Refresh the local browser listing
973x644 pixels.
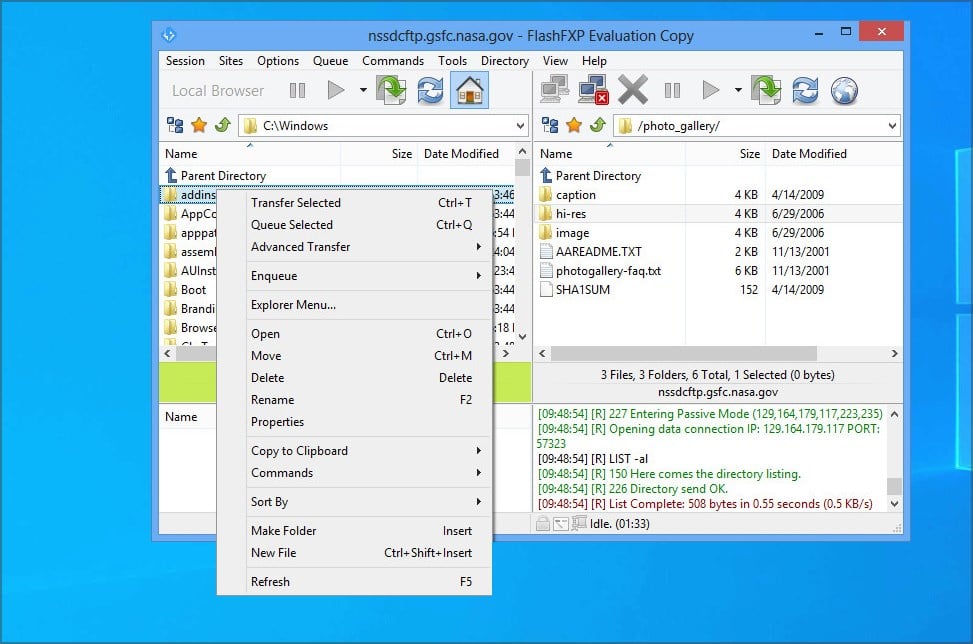click(x=430, y=91)
